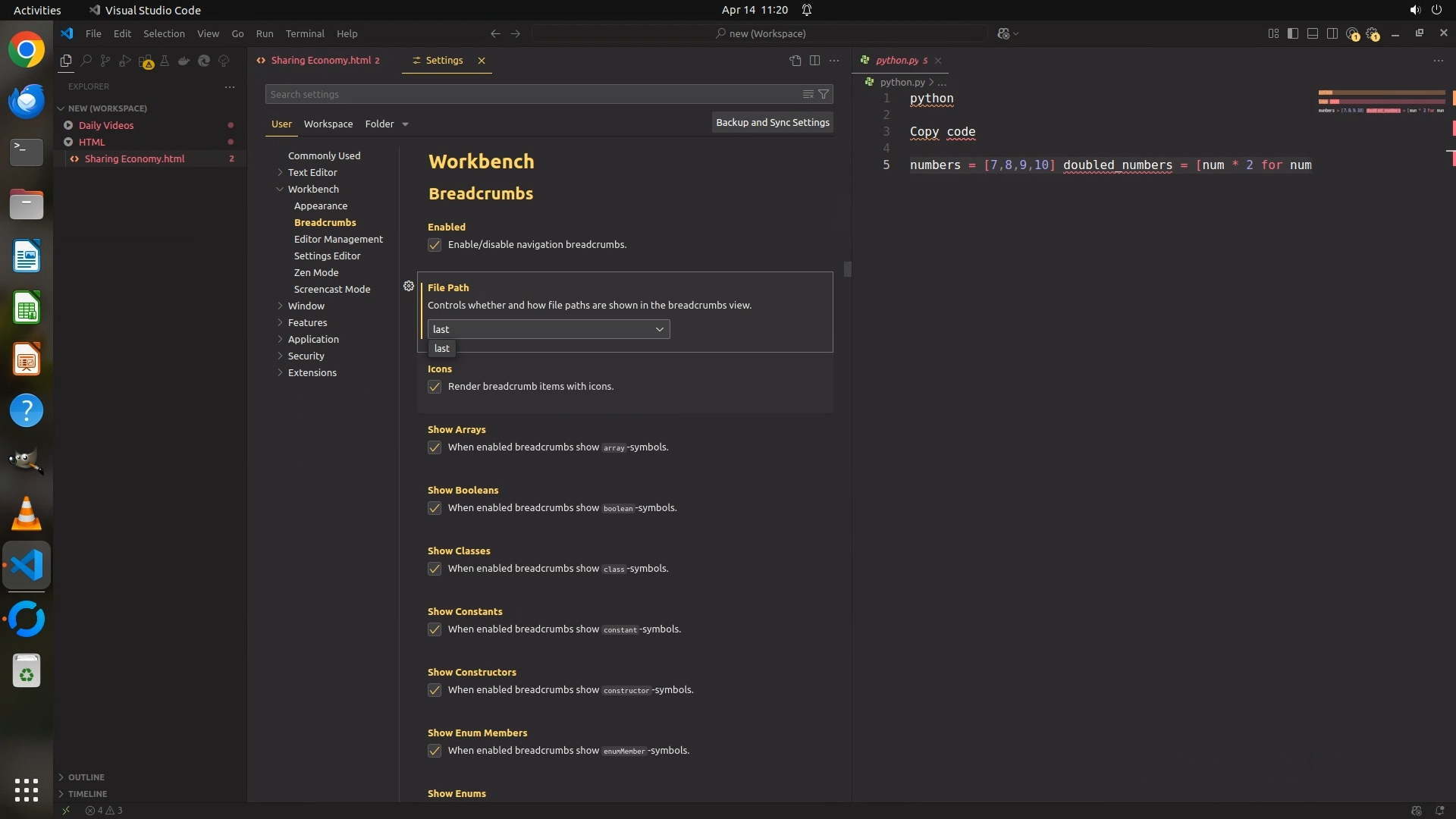Disable the Show Classes checkbox

click(435, 569)
